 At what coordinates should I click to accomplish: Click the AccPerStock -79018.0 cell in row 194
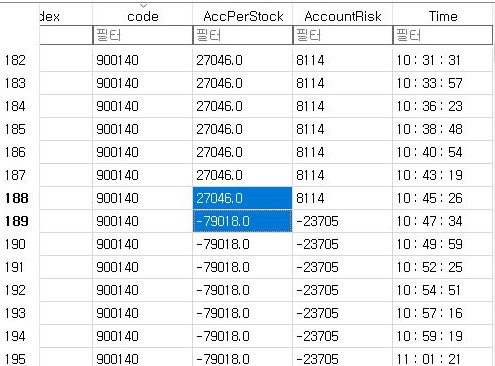point(243,336)
